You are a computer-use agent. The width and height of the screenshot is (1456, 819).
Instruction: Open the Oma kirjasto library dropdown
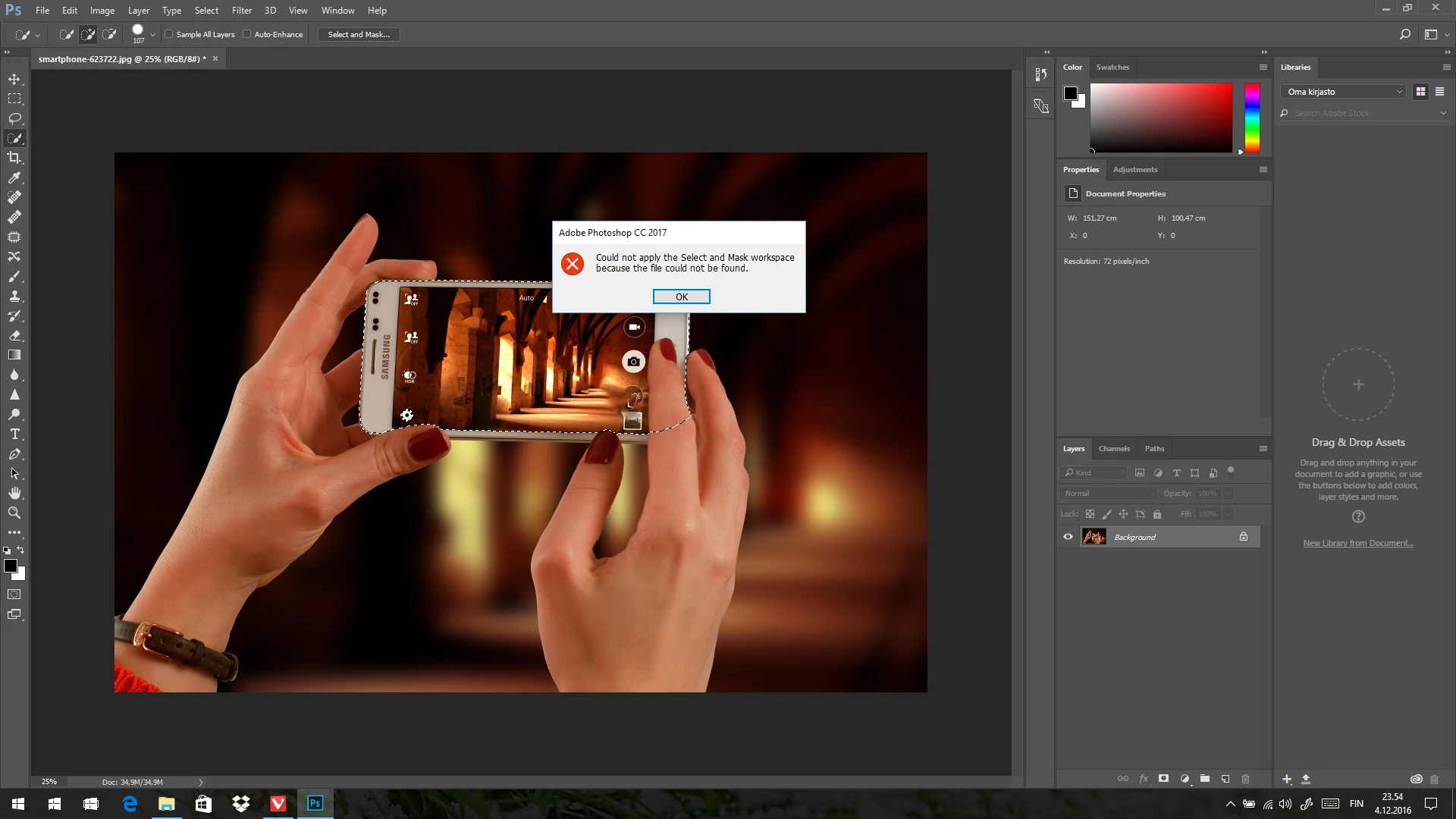click(1343, 92)
